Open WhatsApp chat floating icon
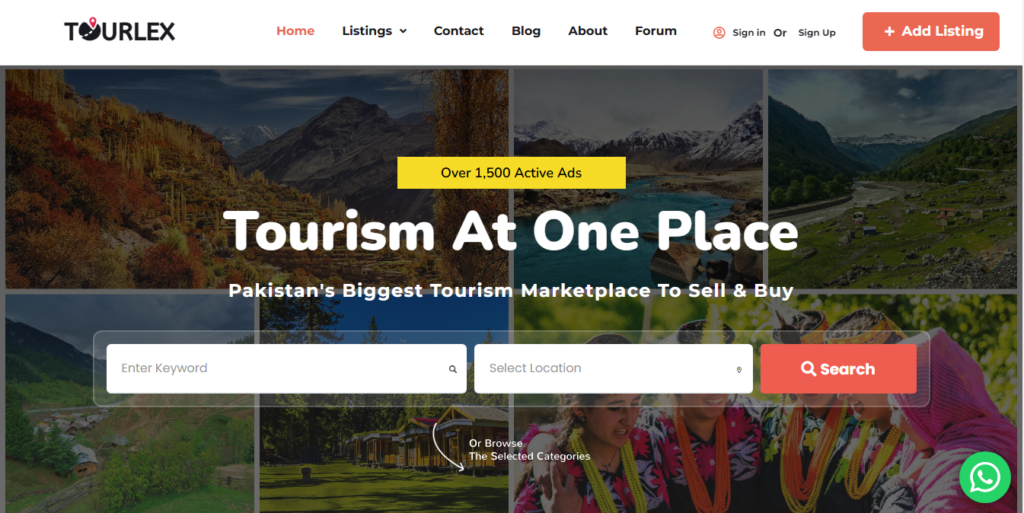This screenshot has width=1024, height=513. (x=985, y=477)
